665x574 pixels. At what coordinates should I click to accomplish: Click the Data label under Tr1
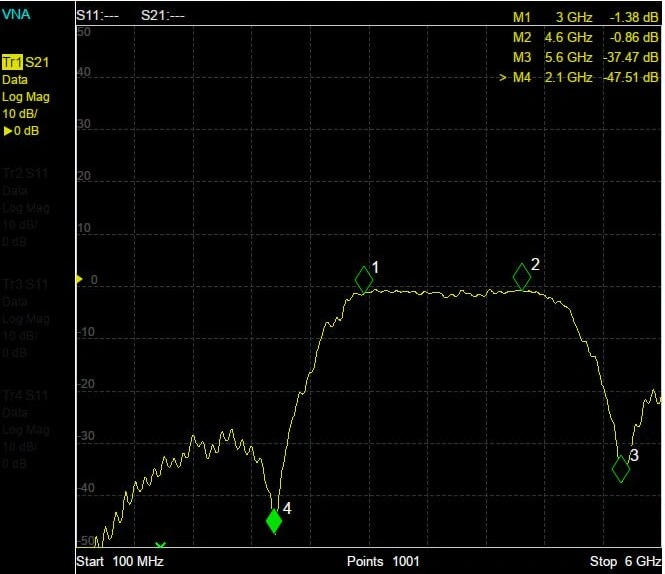tap(15, 80)
